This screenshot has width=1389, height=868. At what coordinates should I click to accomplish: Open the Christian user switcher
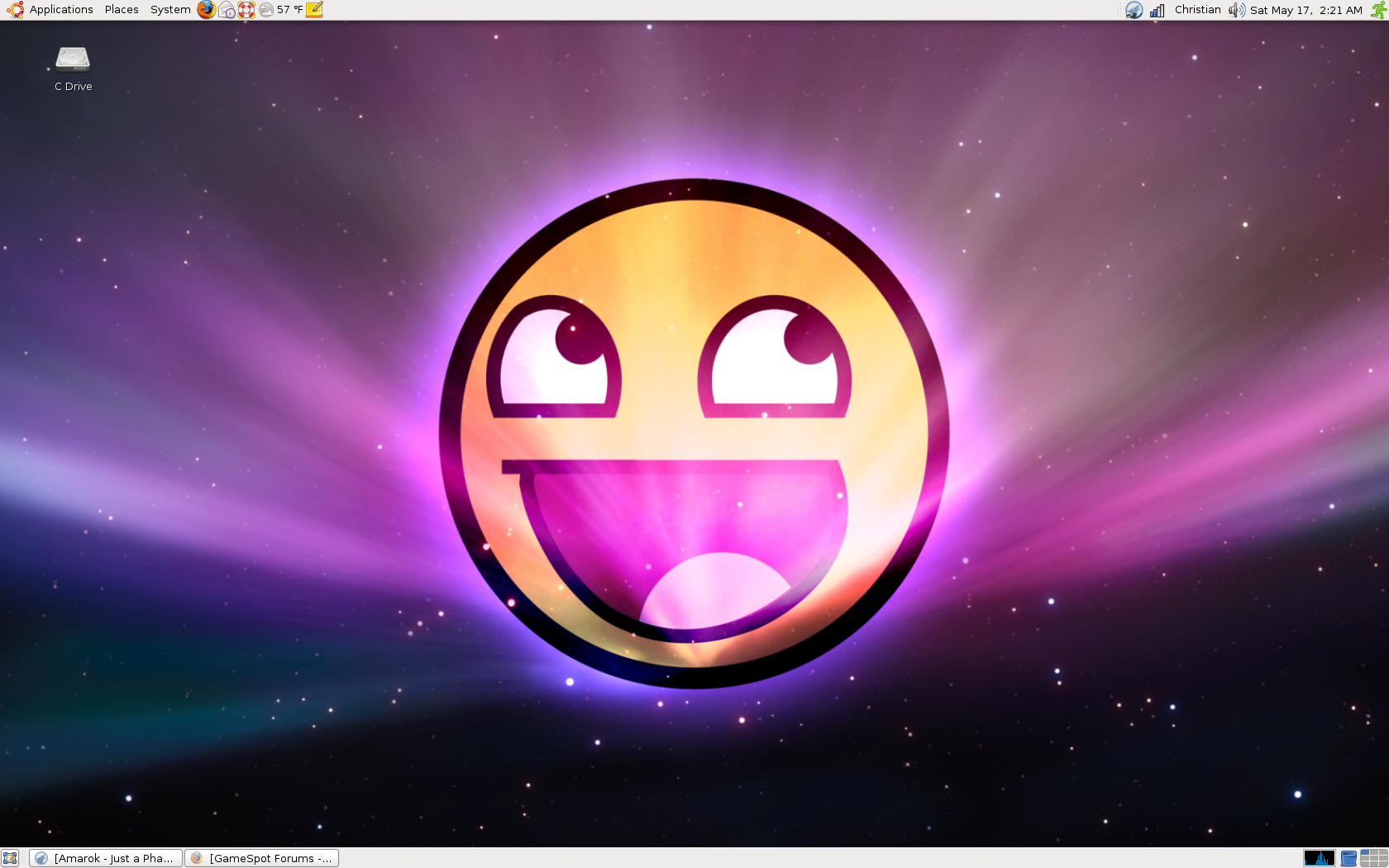click(x=1197, y=10)
